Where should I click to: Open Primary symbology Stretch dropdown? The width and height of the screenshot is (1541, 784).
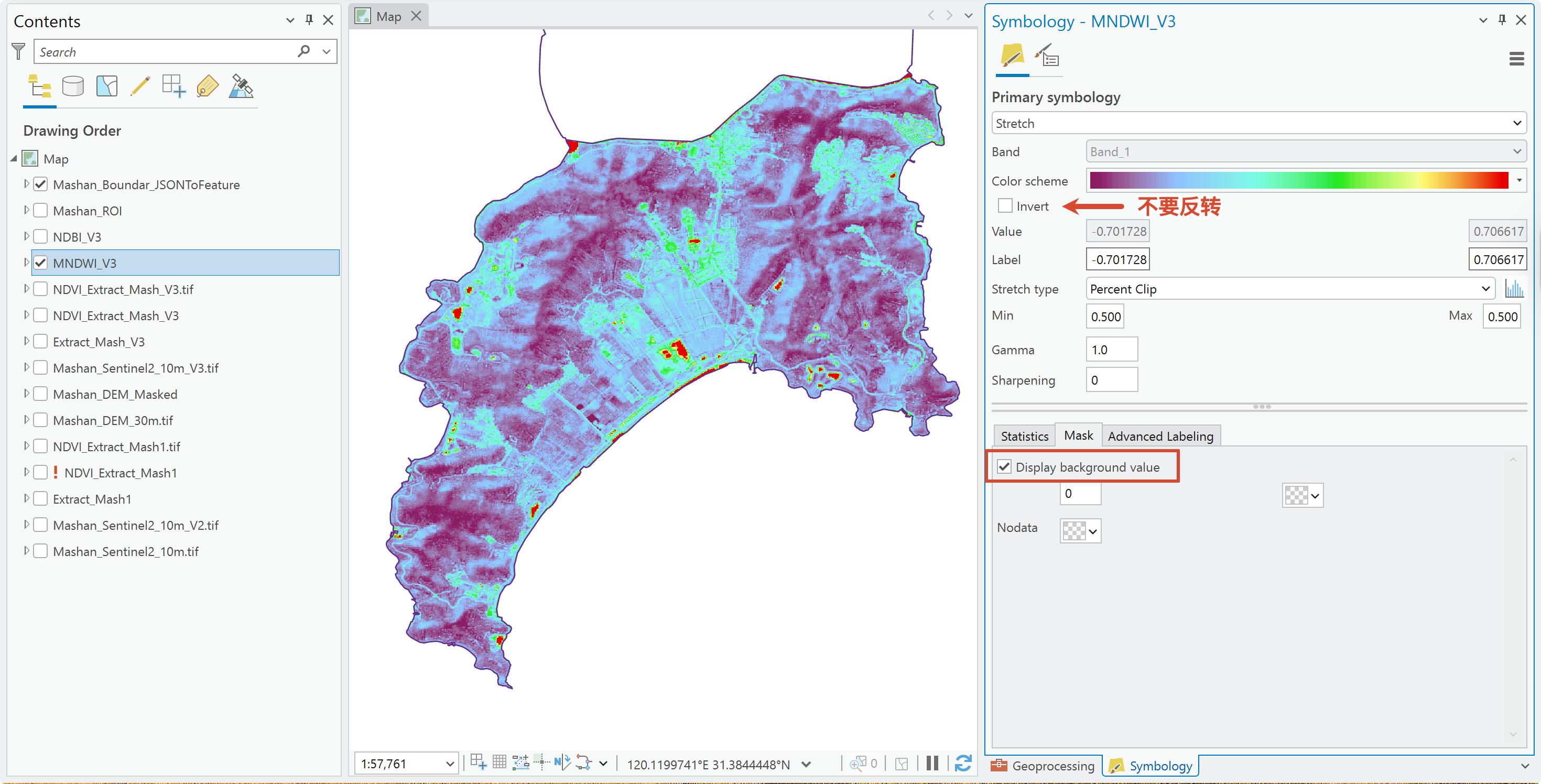click(1258, 123)
